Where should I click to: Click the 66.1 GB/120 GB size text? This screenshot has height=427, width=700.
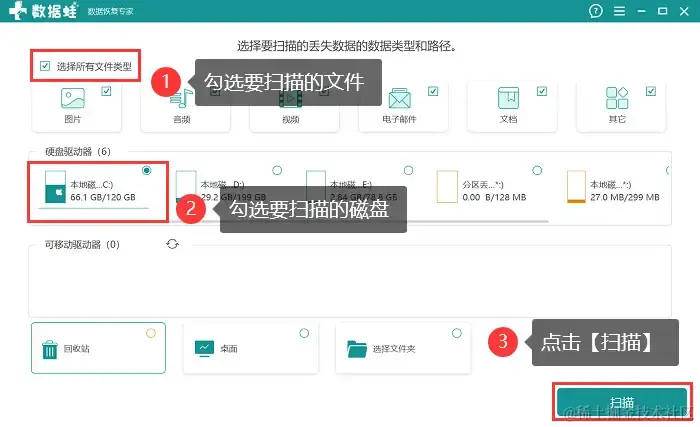click(103, 197)
